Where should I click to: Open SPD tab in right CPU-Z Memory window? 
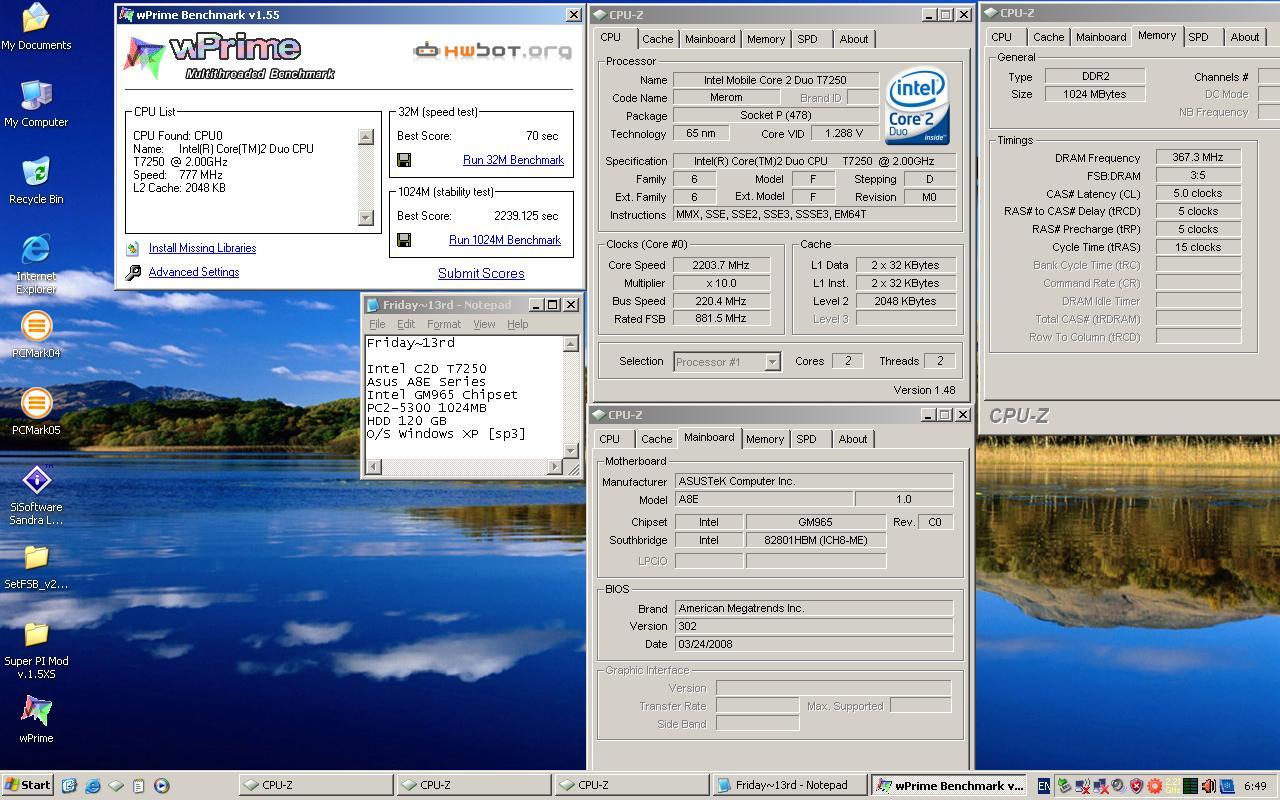[x=1198, y=37]
